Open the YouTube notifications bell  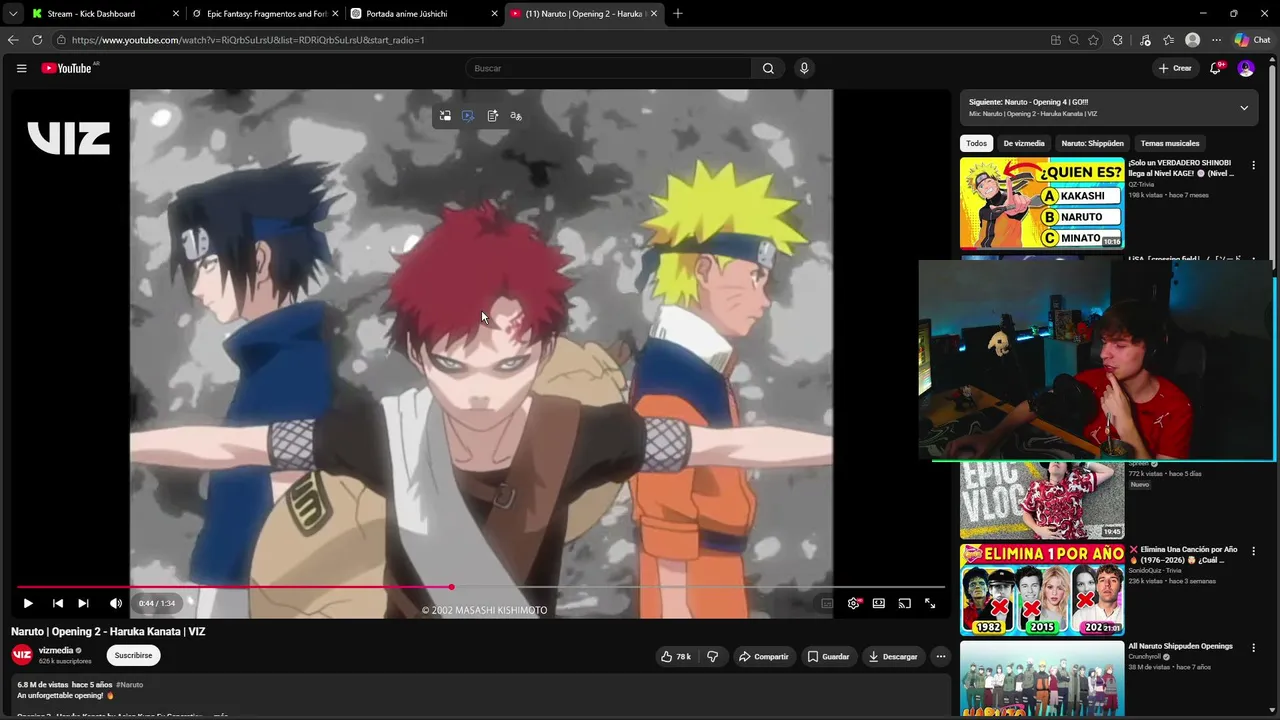click(x=1215, y=68)
